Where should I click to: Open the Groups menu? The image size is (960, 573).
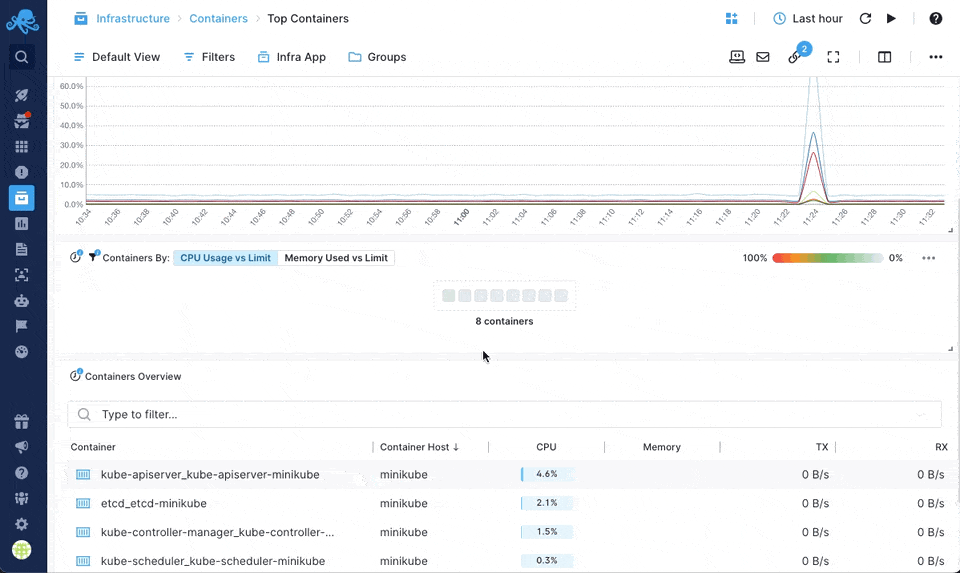(377, 57)
